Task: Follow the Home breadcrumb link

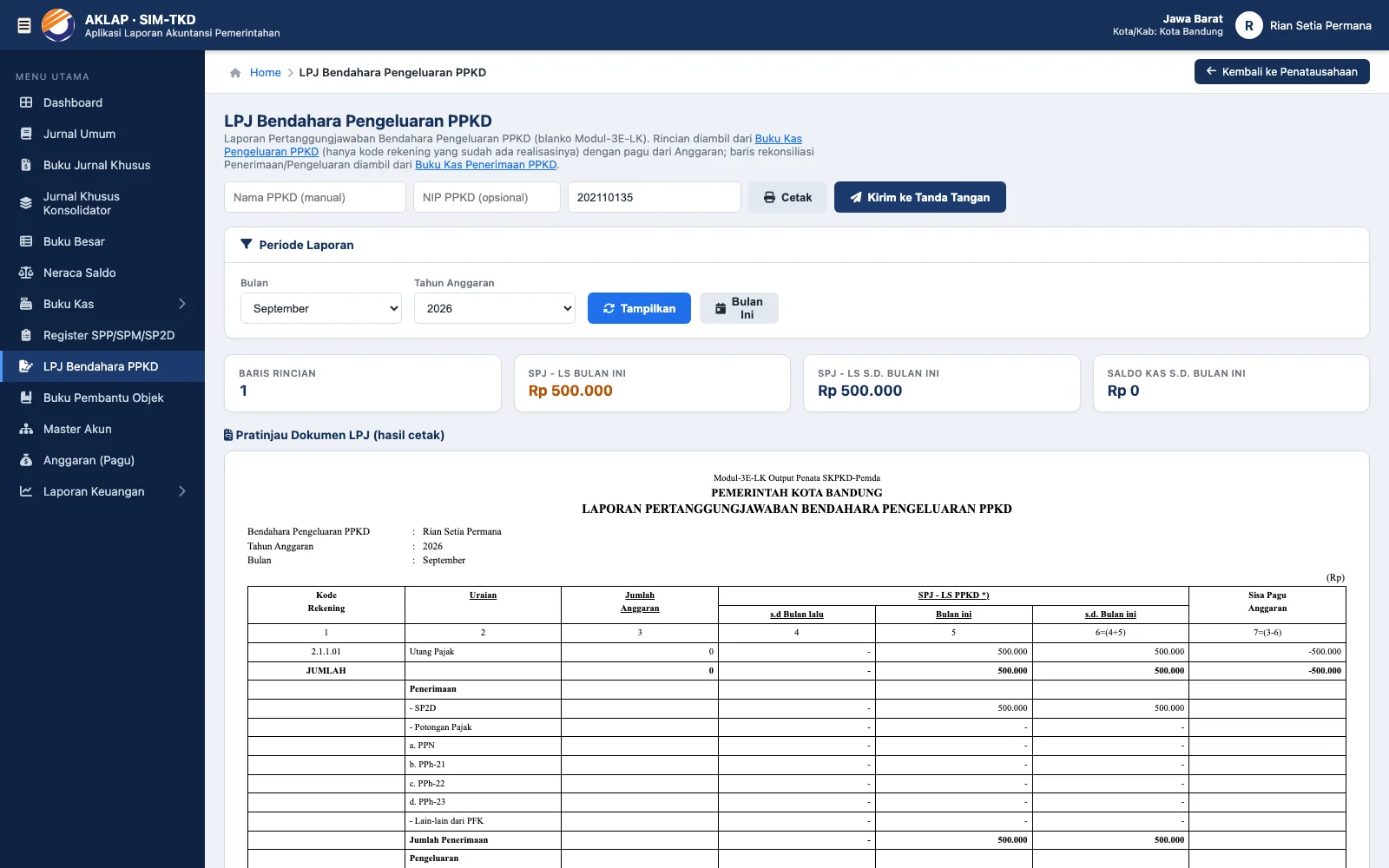Action: (266, 73)
